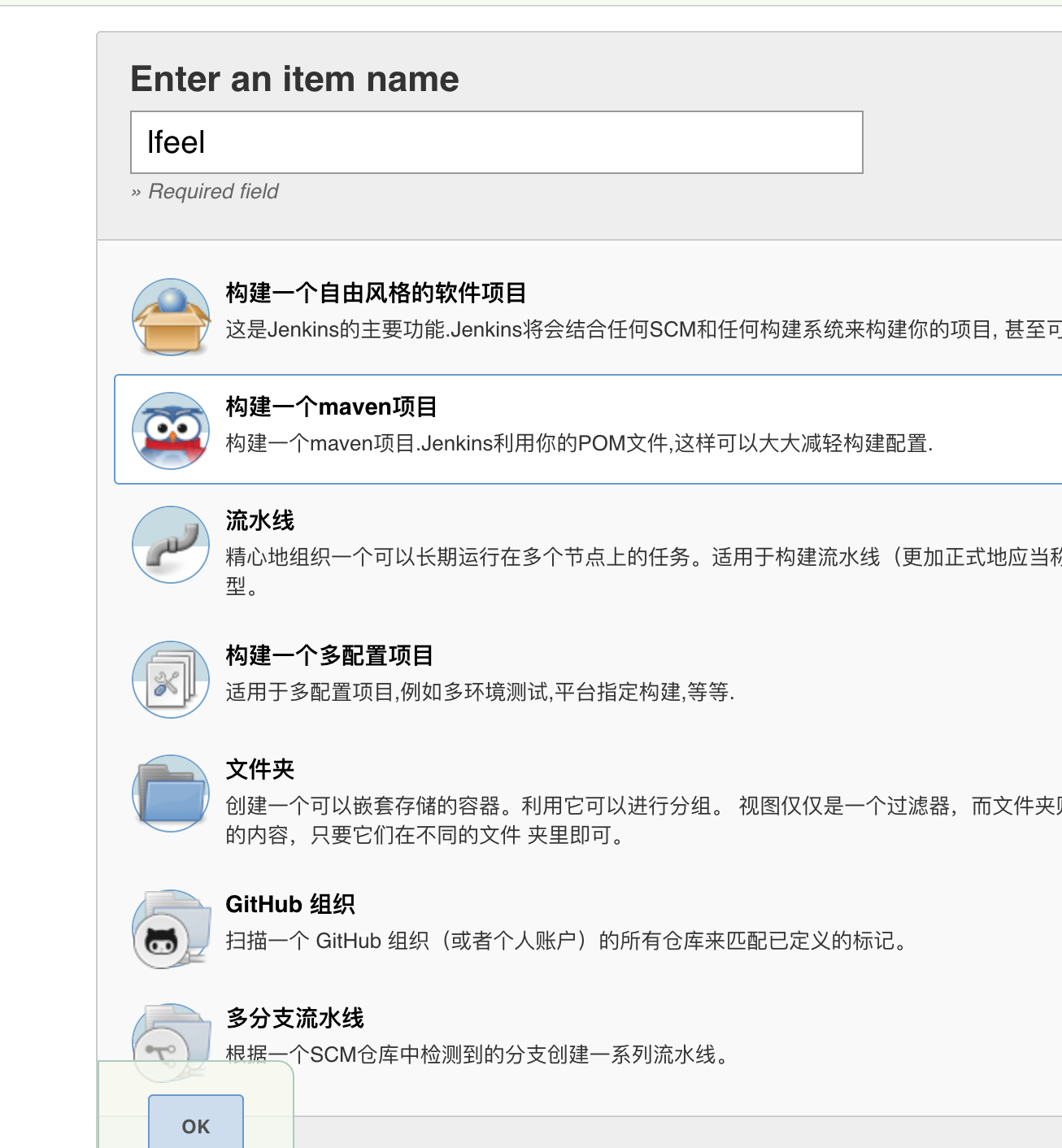Select the 多分支流水线 item type
This screenshot has width=1062, height=1148.
tap(294, 1017)
